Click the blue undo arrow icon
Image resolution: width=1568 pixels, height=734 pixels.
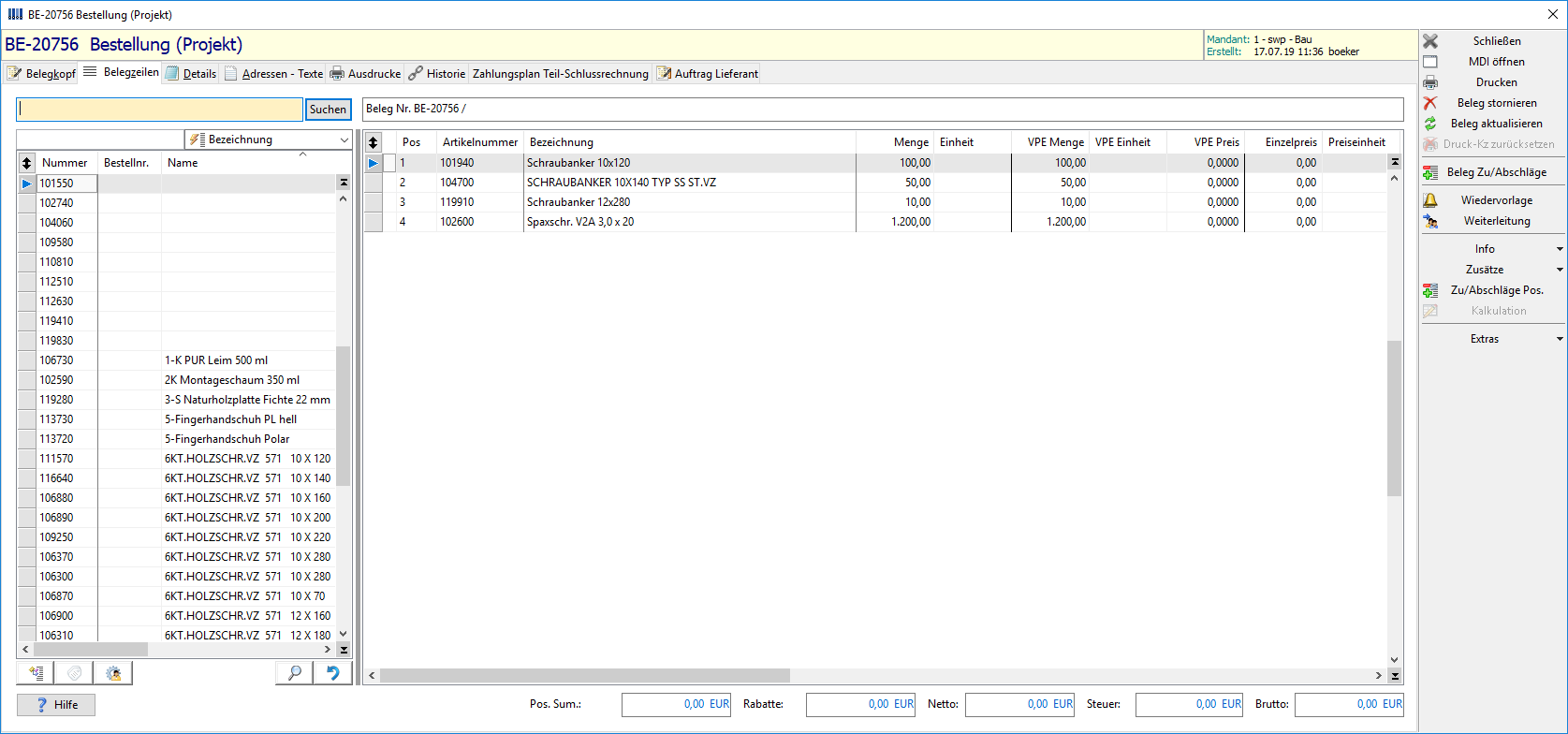[x=332, y=673]
